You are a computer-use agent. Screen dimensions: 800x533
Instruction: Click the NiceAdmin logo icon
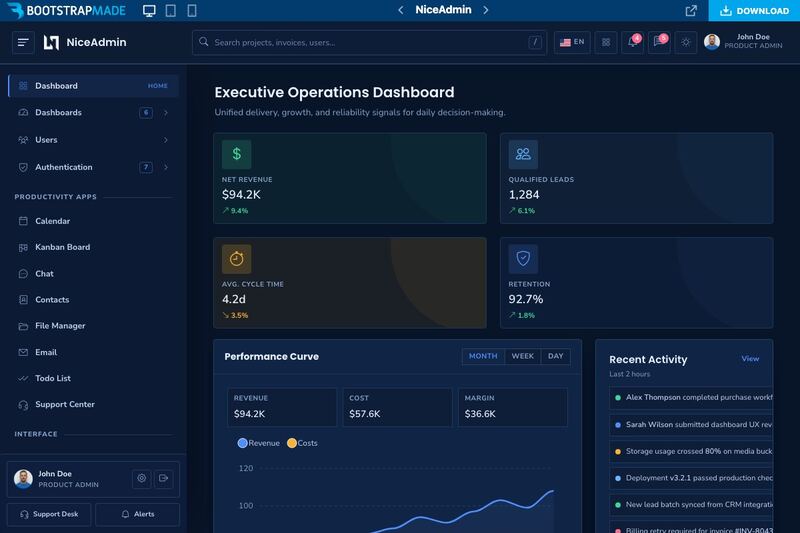pyautogui.click(x=51, y=42)
